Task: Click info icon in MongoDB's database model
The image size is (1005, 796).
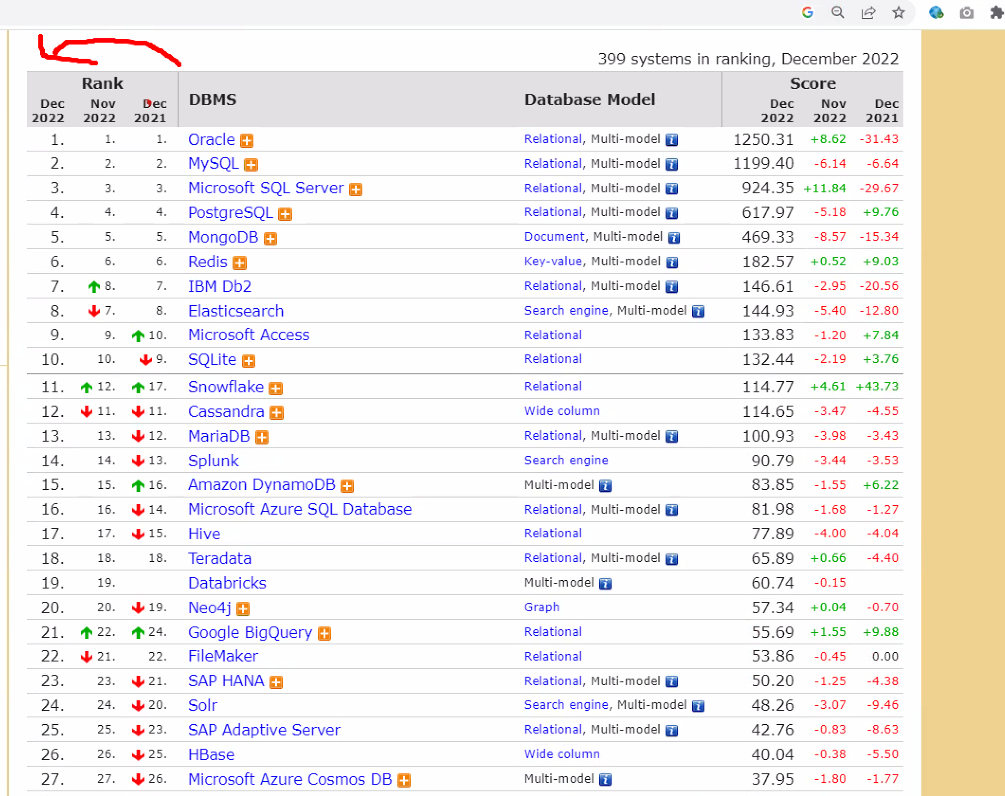Action: click(674, 238)
